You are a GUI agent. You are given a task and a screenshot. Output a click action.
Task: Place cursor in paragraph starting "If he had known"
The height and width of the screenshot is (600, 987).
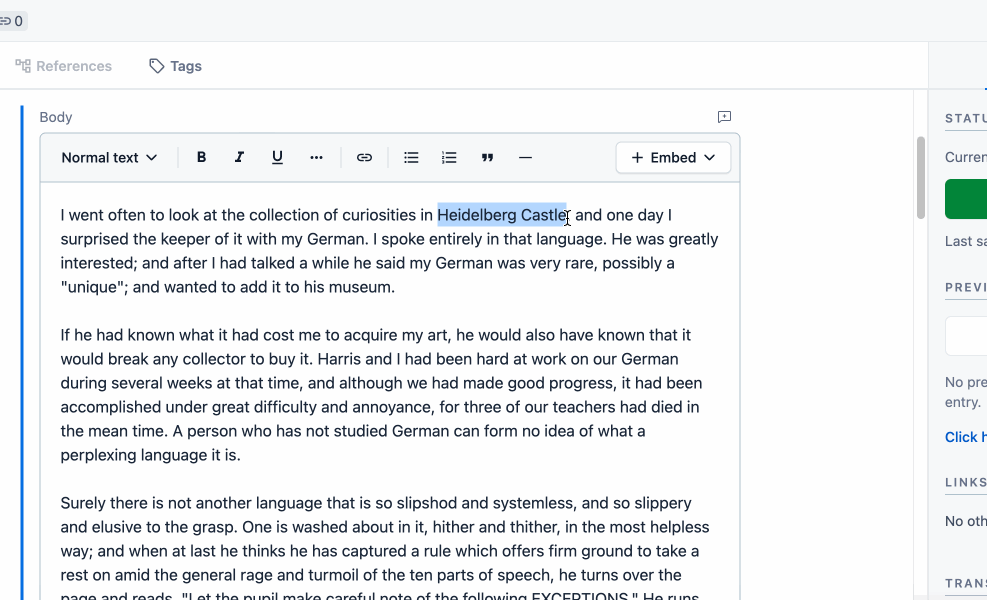point(380,395)
